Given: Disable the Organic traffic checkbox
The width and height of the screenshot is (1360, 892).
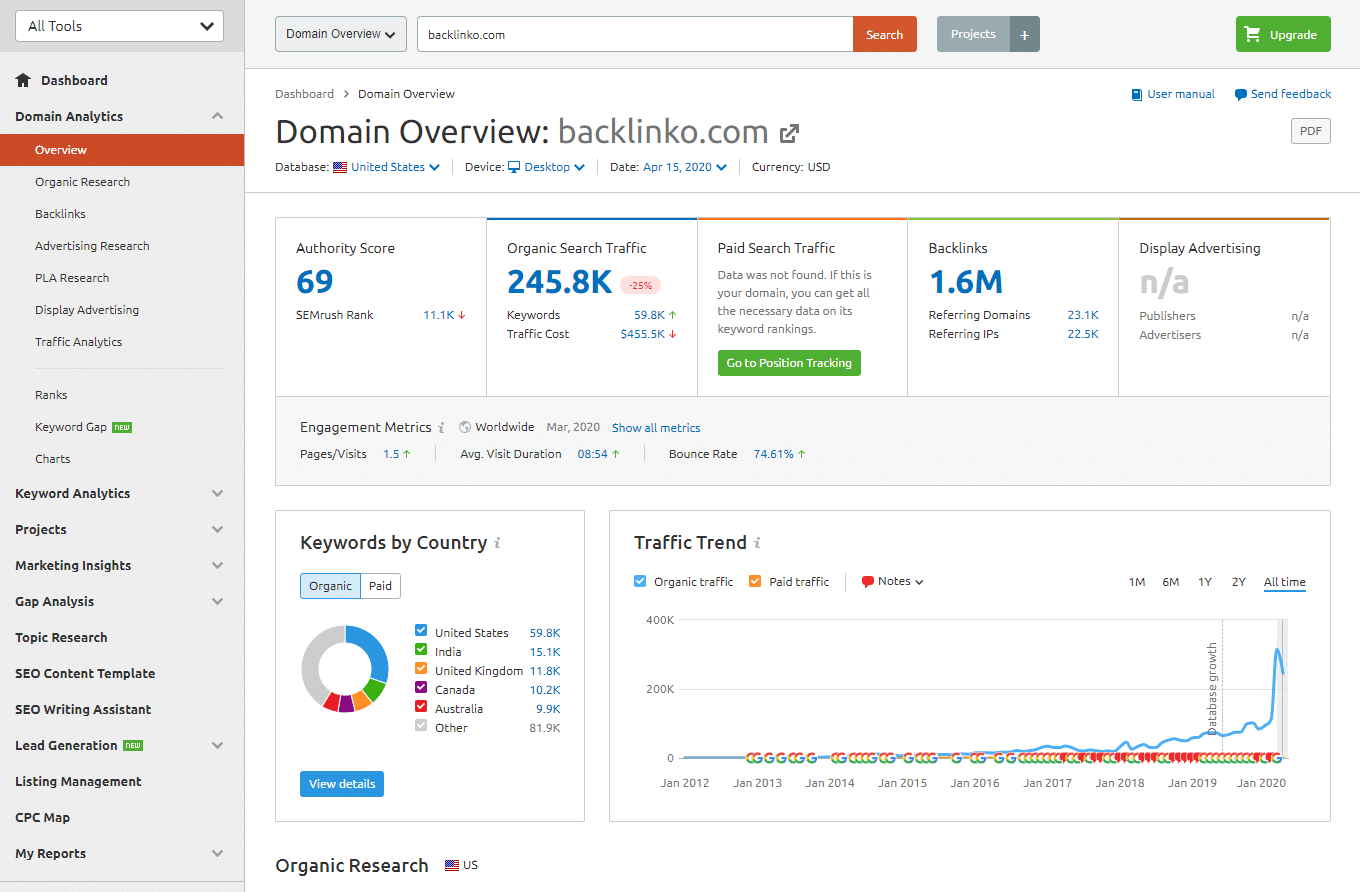Looking at the screenshot, I should pos(640,581).
